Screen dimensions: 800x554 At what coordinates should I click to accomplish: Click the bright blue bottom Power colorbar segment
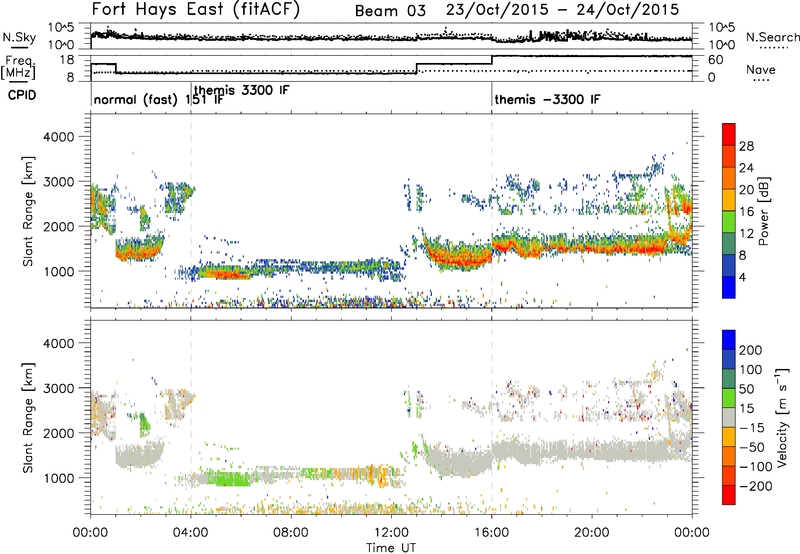[x=729, y=287]
